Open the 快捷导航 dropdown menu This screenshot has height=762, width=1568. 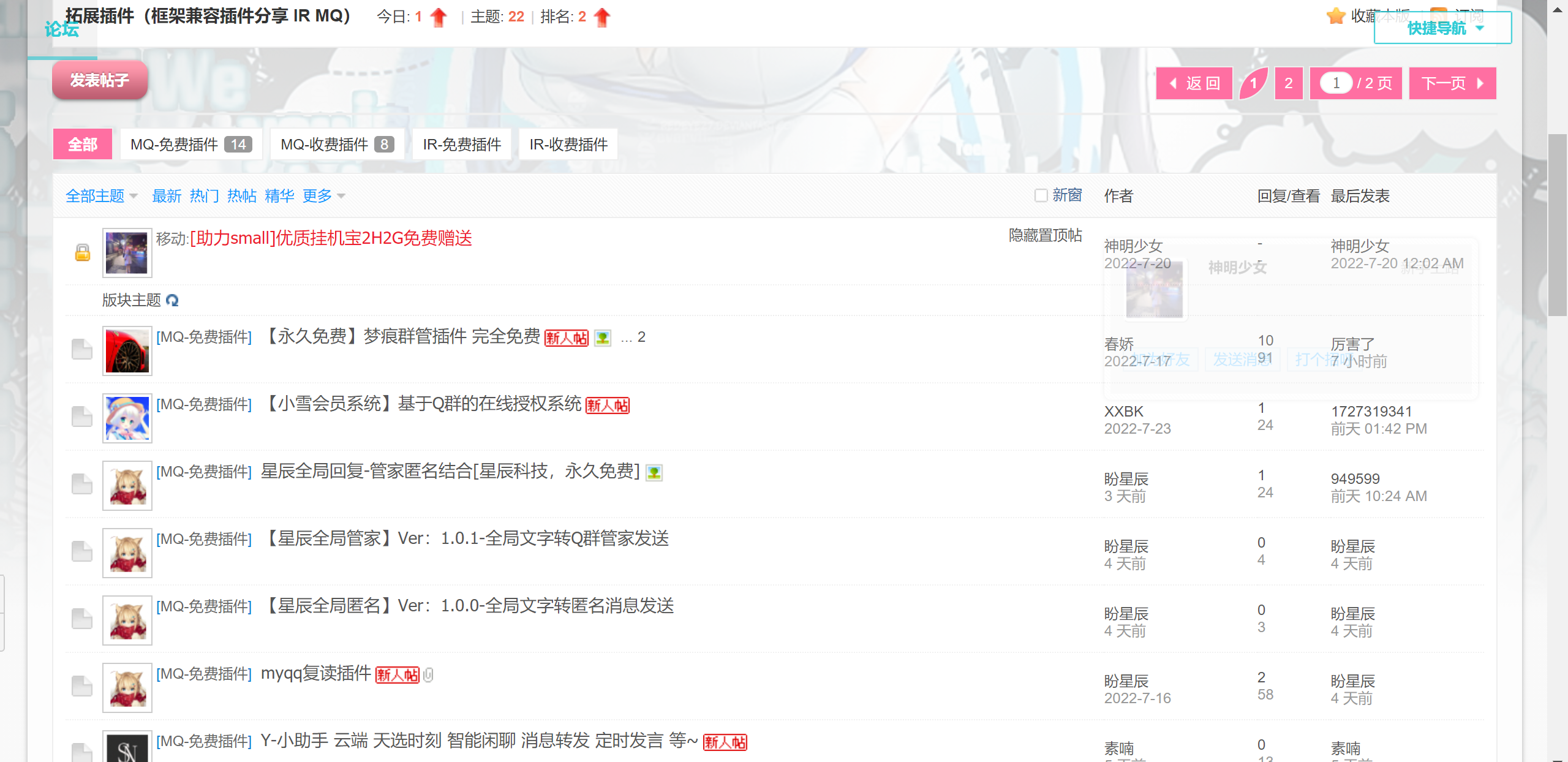tap(1442, 28)
